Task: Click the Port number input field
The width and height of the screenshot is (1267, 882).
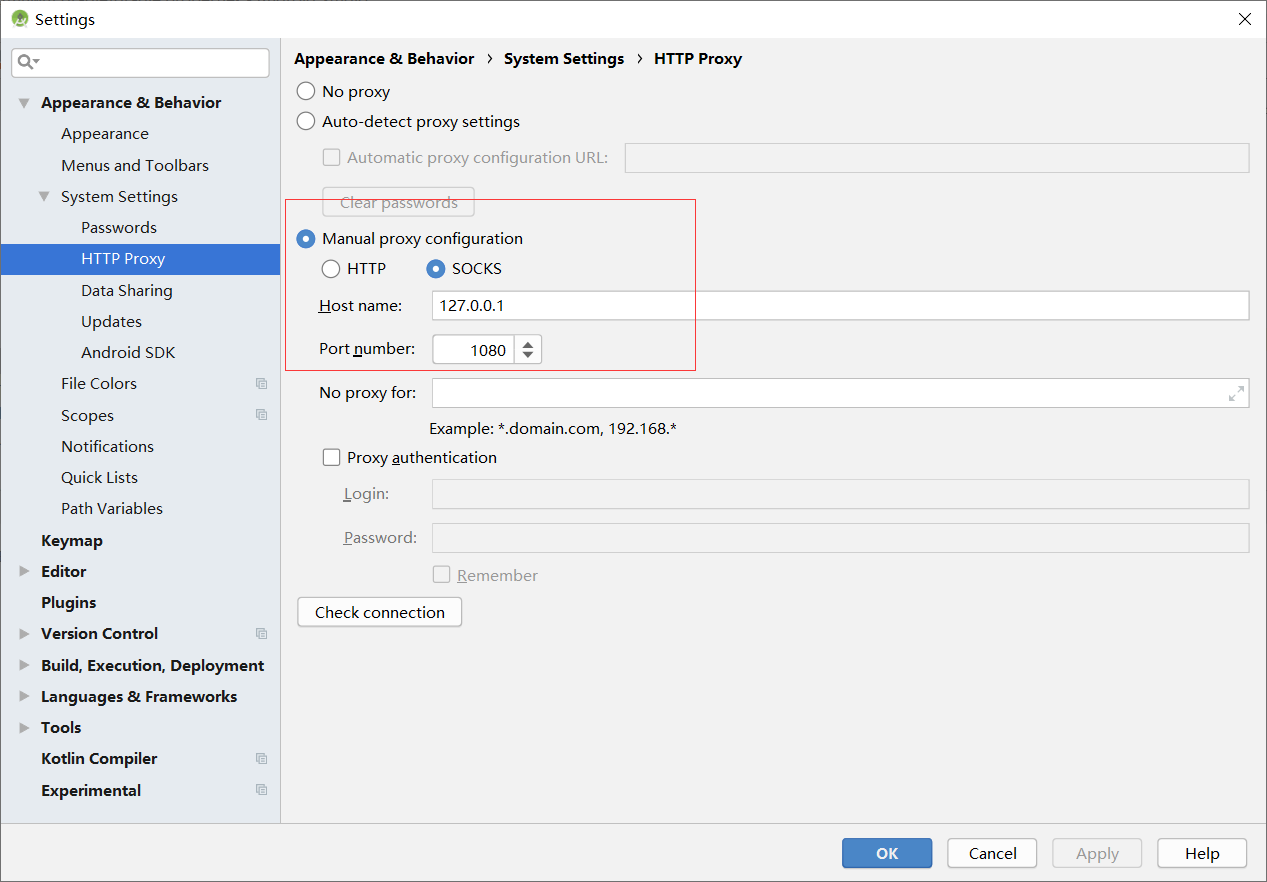Action: point(473,349)
